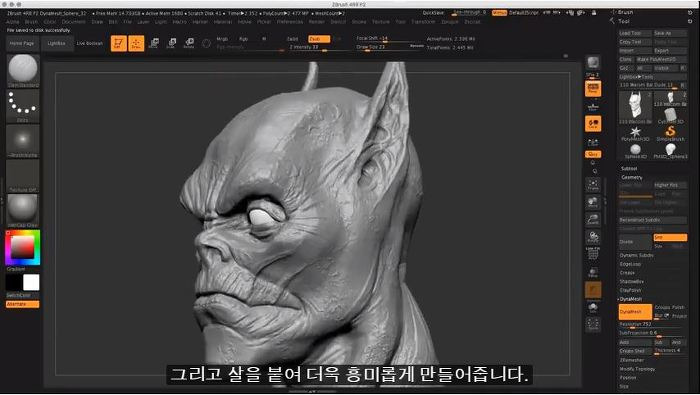700x395 pixels.
Task: Select the Sphere3D tool thumbnail
Action: pos(635,151)
